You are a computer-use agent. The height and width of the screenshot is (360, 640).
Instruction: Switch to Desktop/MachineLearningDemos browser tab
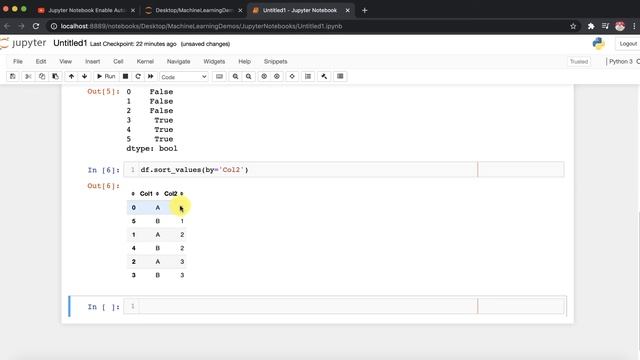coord(193,10)
